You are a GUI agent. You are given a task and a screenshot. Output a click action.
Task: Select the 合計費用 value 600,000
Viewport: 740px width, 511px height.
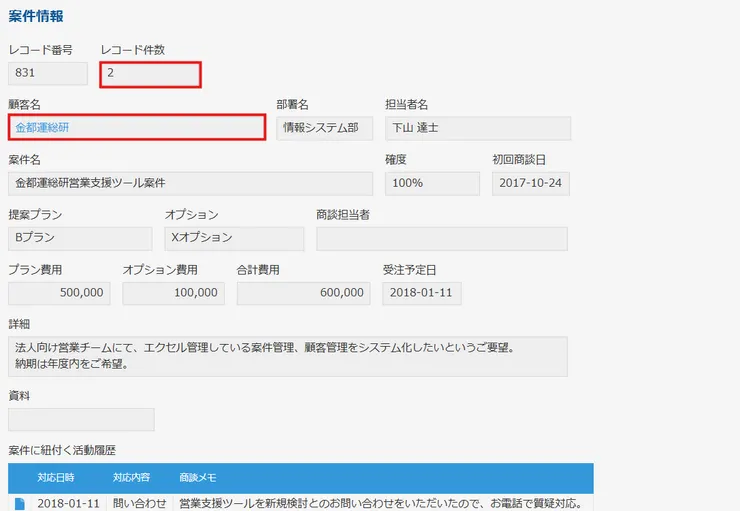coord(303,293)
